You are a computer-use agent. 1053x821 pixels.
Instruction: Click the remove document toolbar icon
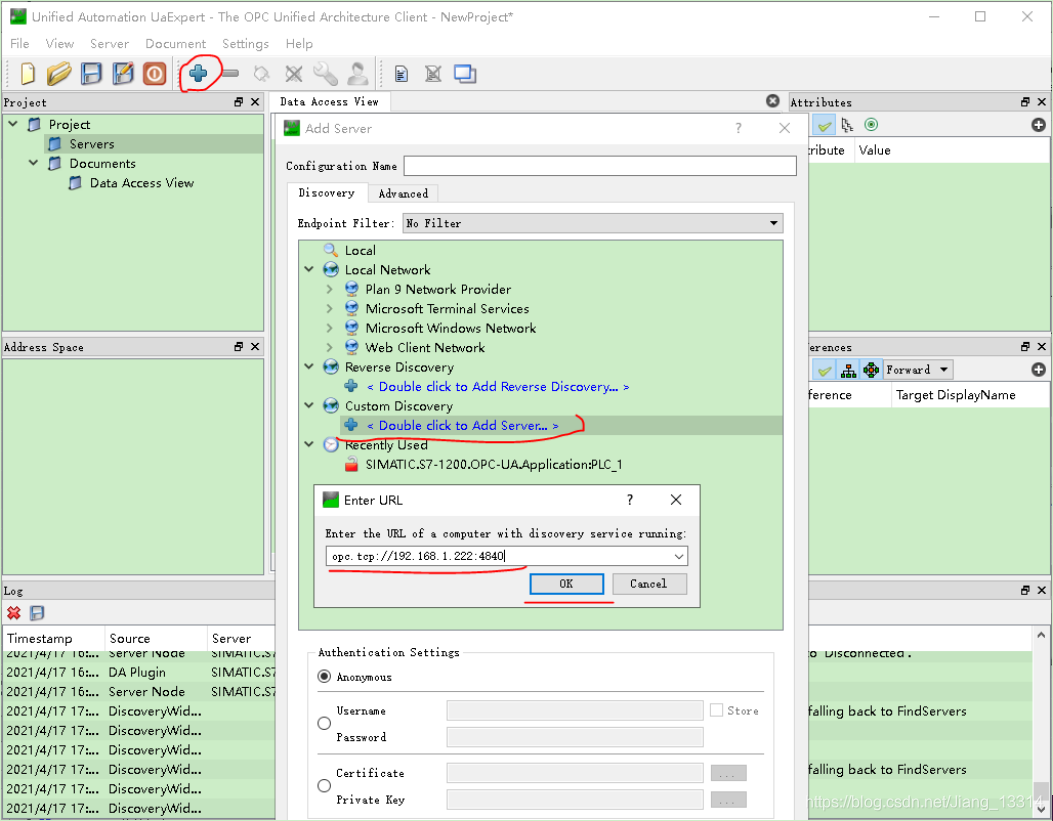[433, 73]
